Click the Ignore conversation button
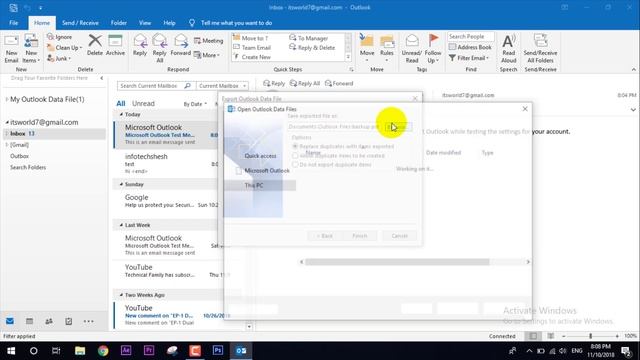Image resolution: width=640 pixels, height=360 pixels. click(x=60, y=37)
